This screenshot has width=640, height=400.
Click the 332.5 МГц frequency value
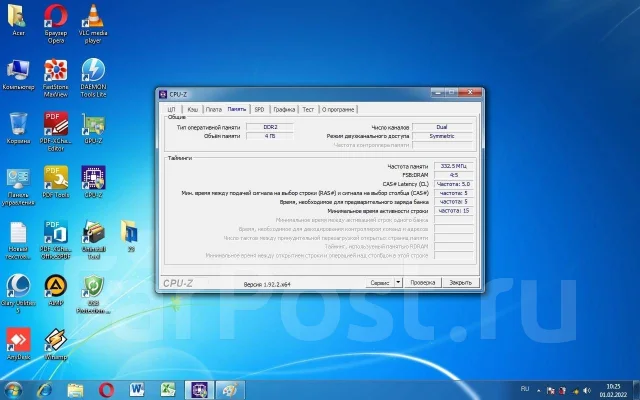[453, 166]
